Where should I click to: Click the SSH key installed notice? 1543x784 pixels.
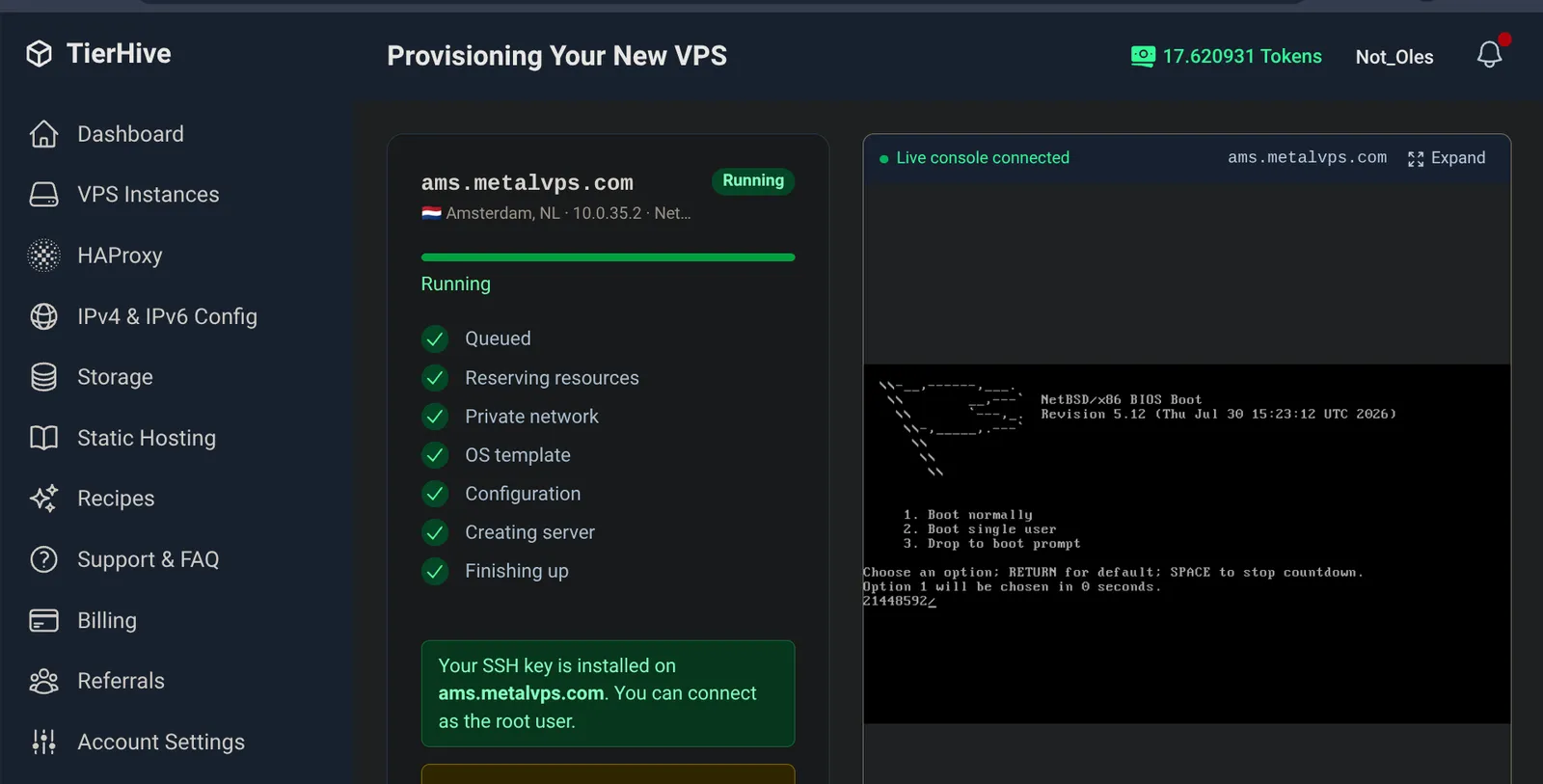click(x=608, y=693)
